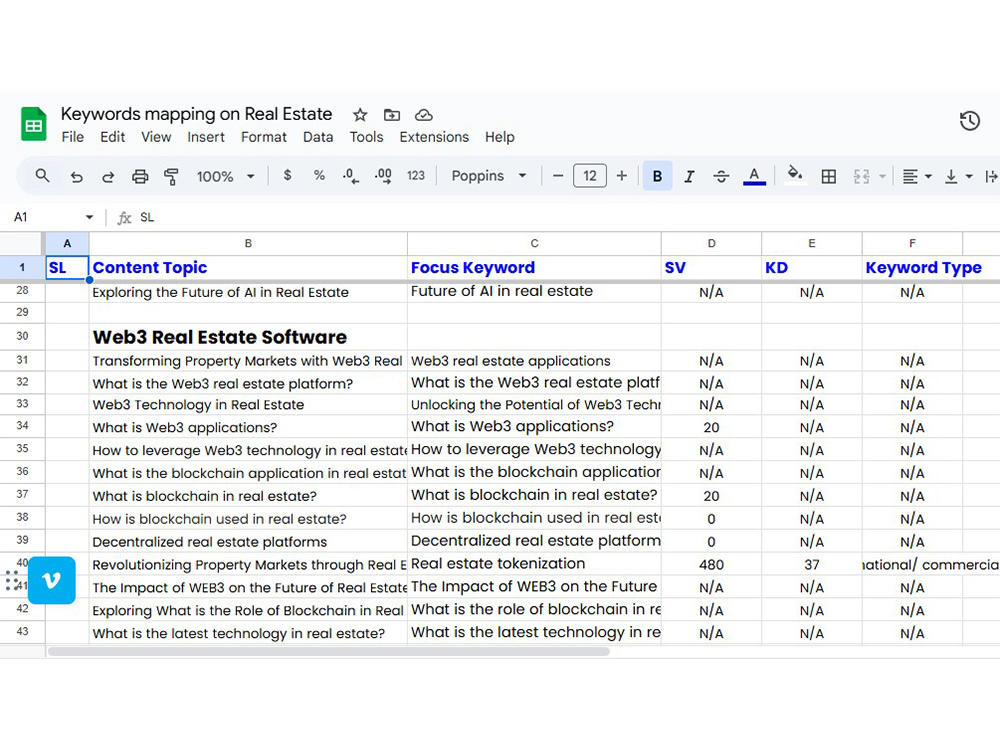Format as currency with dollar icon
The image size is (1000, 750).
click(288, 175)
